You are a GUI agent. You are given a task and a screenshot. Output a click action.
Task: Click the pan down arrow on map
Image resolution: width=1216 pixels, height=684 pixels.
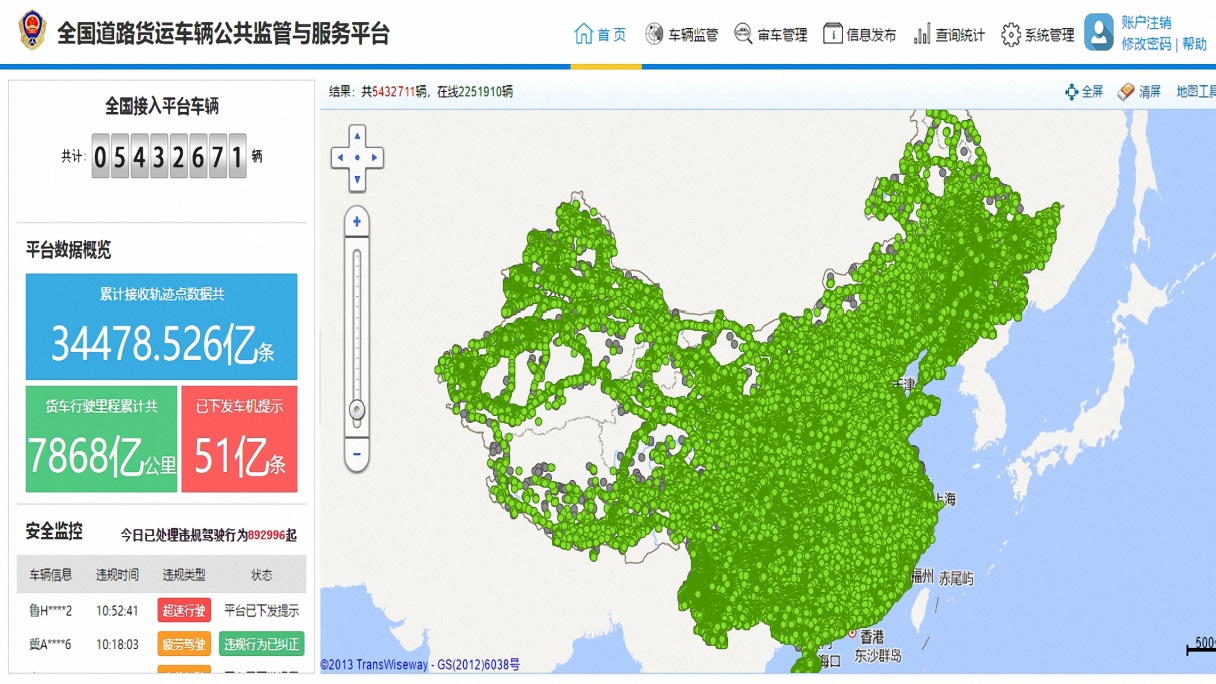(x=357, y=180)
